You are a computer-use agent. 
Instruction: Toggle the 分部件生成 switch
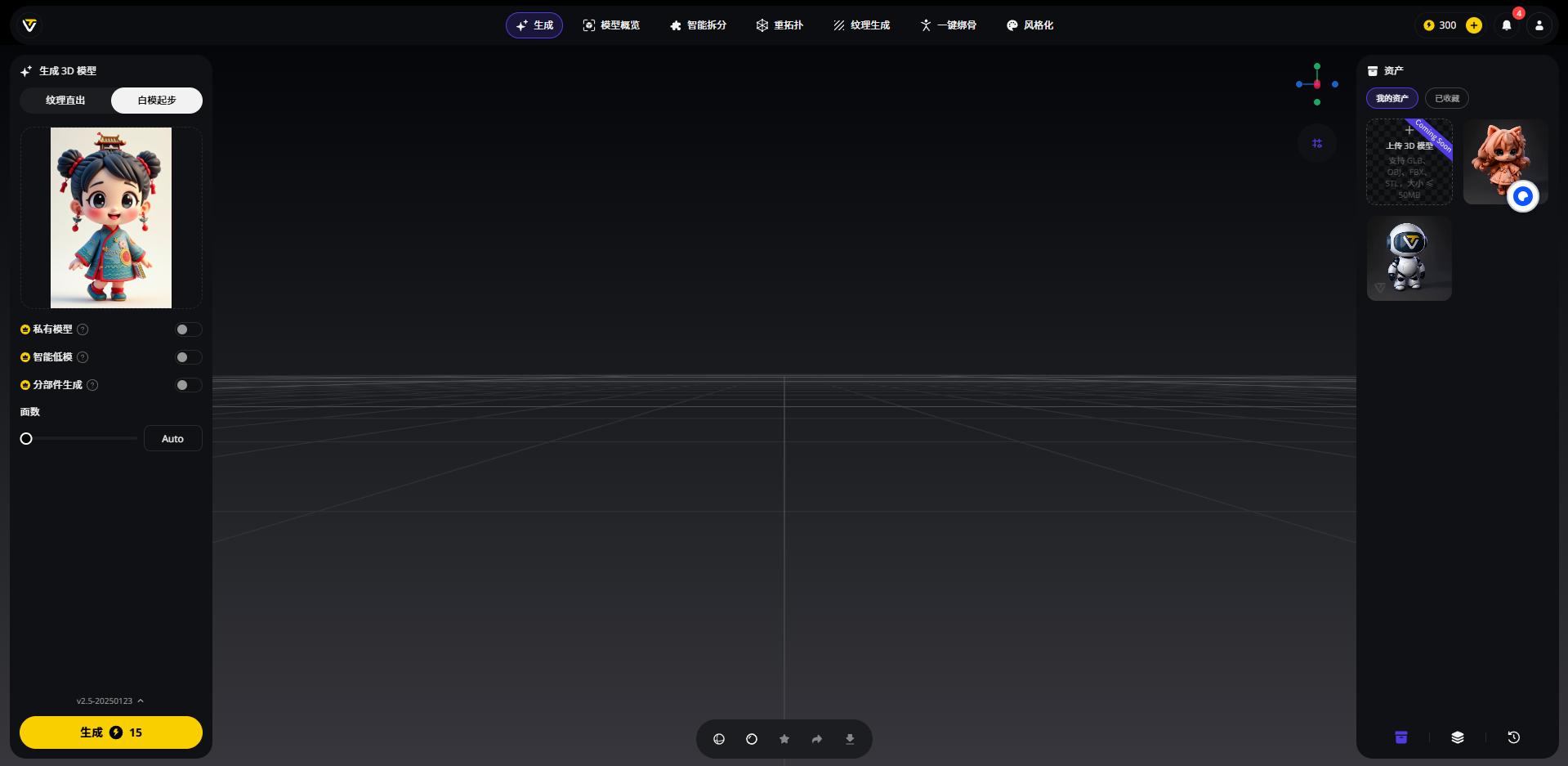click(188, 385)
